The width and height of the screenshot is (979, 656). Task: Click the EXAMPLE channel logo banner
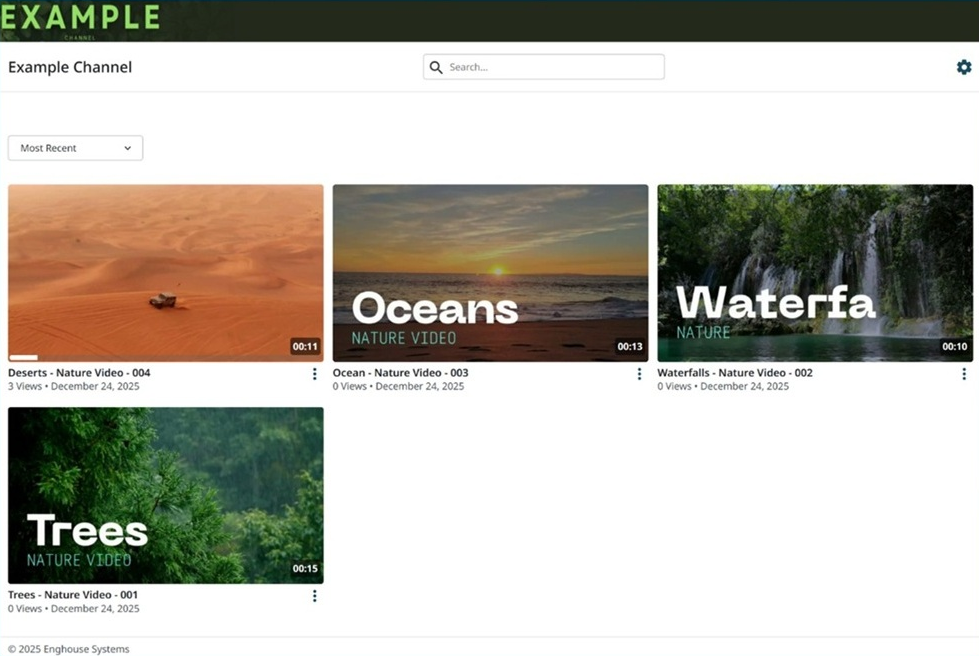pos(80,18)
